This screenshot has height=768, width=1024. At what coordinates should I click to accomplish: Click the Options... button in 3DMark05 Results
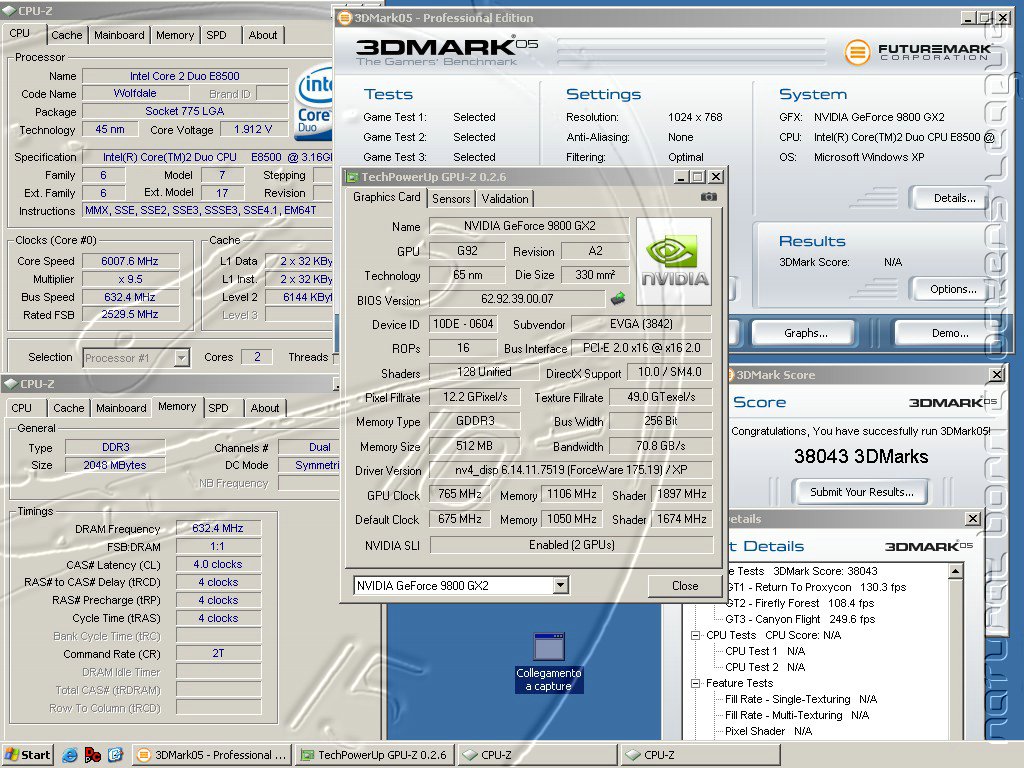tap(953, 289)
